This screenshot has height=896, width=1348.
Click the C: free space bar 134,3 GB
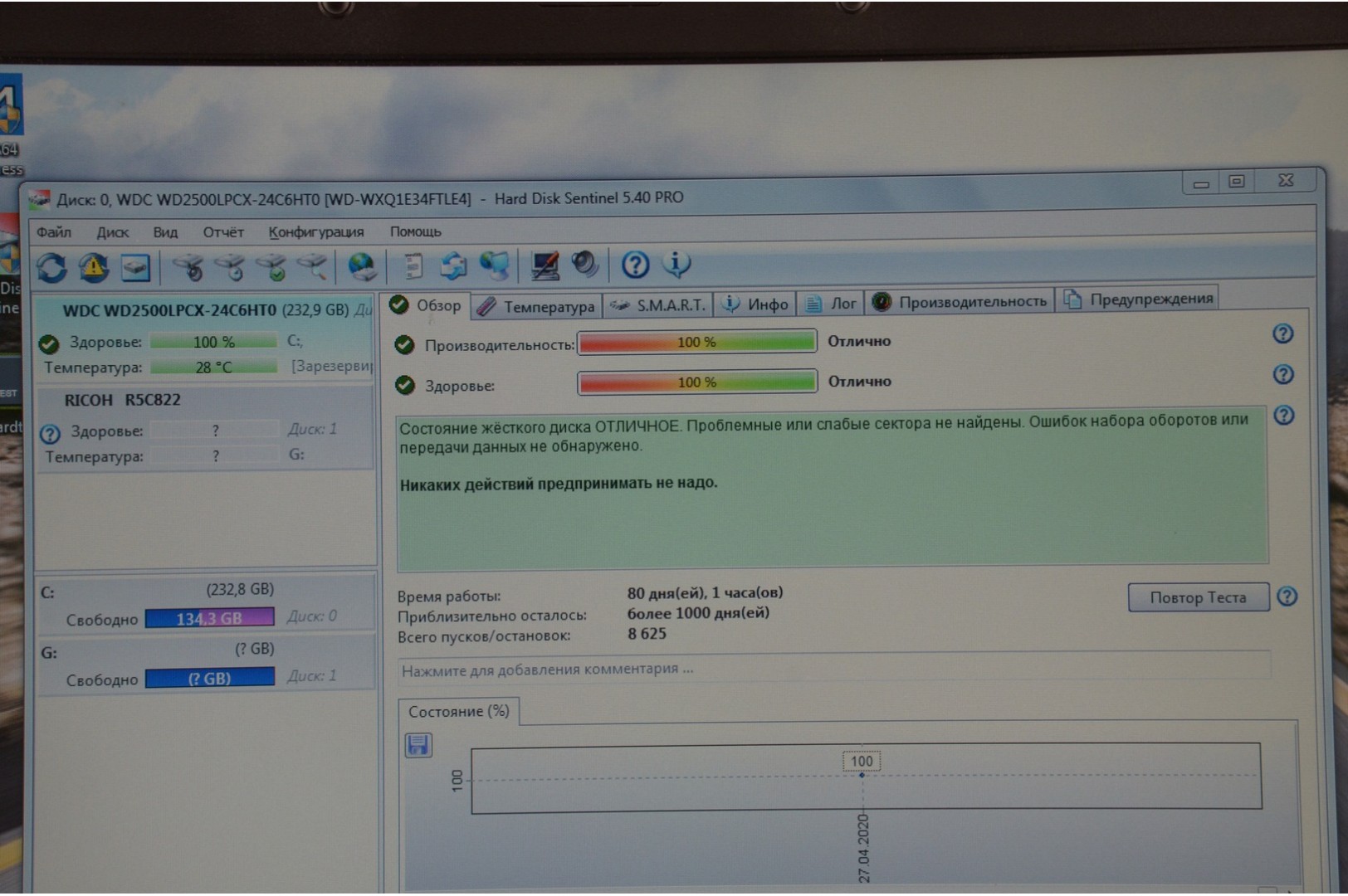209,618
